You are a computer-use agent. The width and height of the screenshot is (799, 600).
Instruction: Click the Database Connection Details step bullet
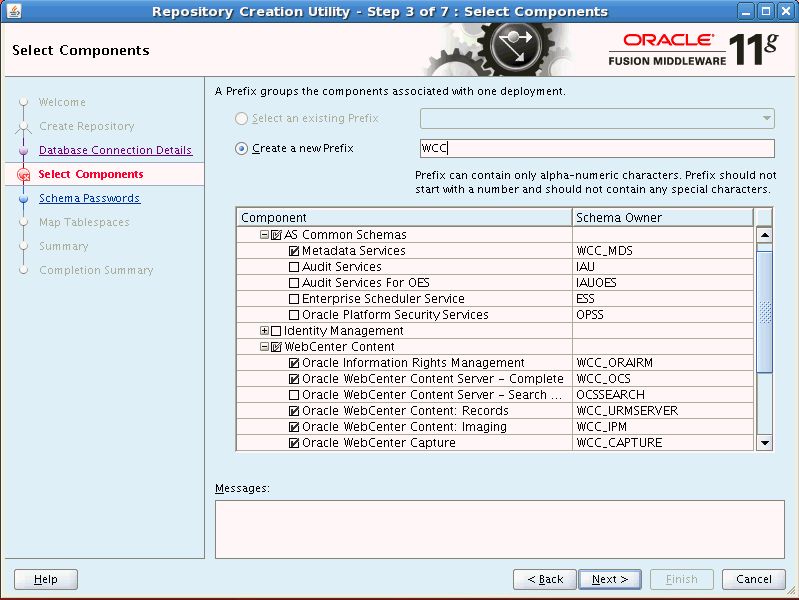click(23, 150)
